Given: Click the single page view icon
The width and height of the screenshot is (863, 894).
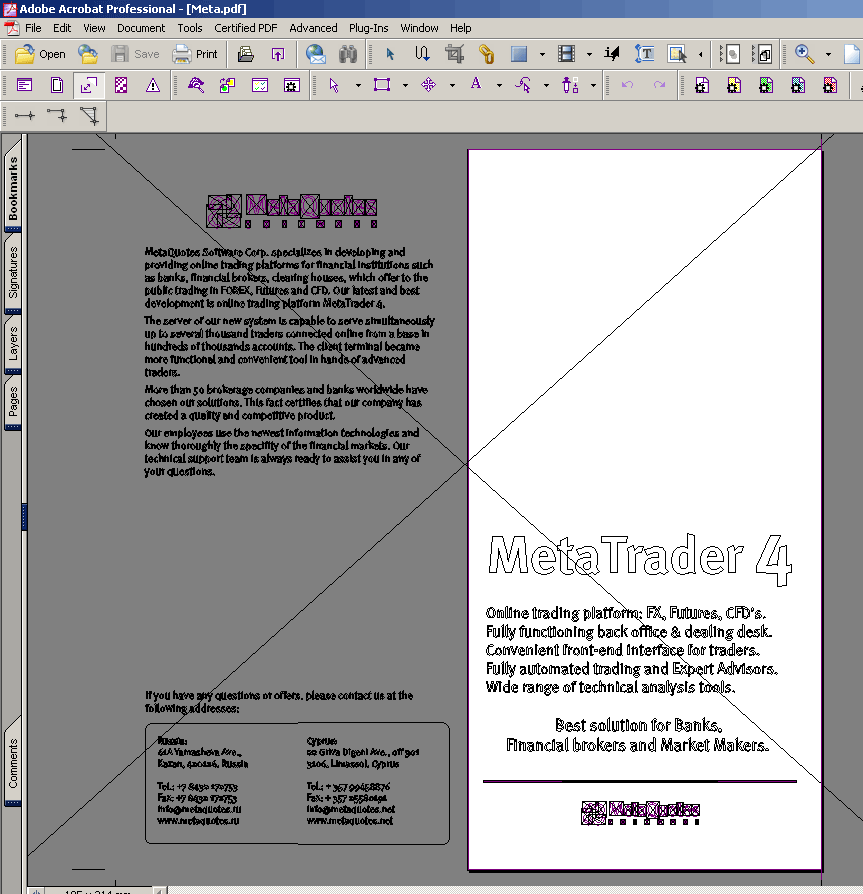Looking at the screenshot, I should 57,86.
